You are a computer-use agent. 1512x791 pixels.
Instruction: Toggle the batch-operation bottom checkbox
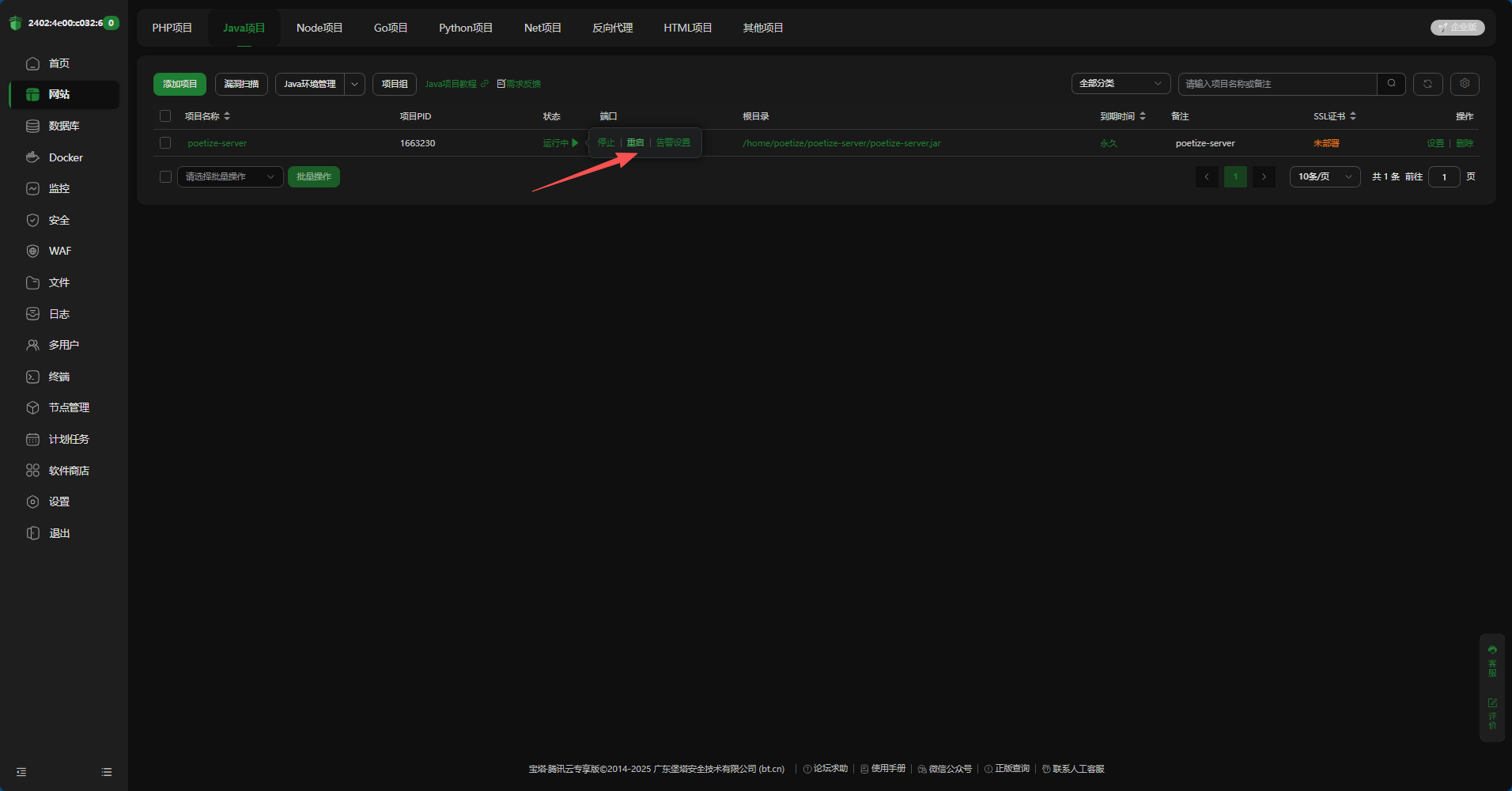coord(165,176)
